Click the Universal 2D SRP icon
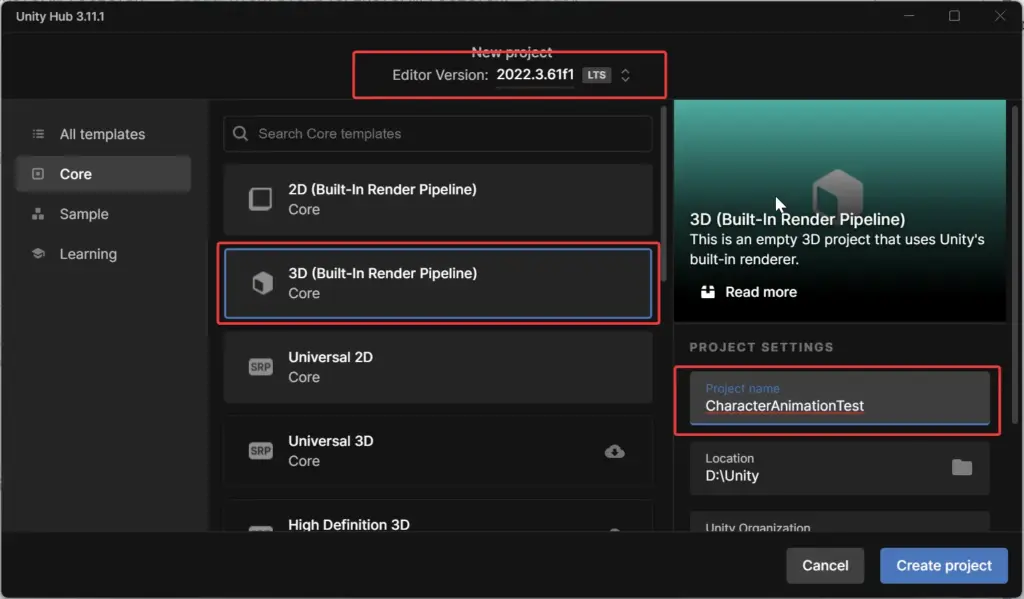 (261, 367)
